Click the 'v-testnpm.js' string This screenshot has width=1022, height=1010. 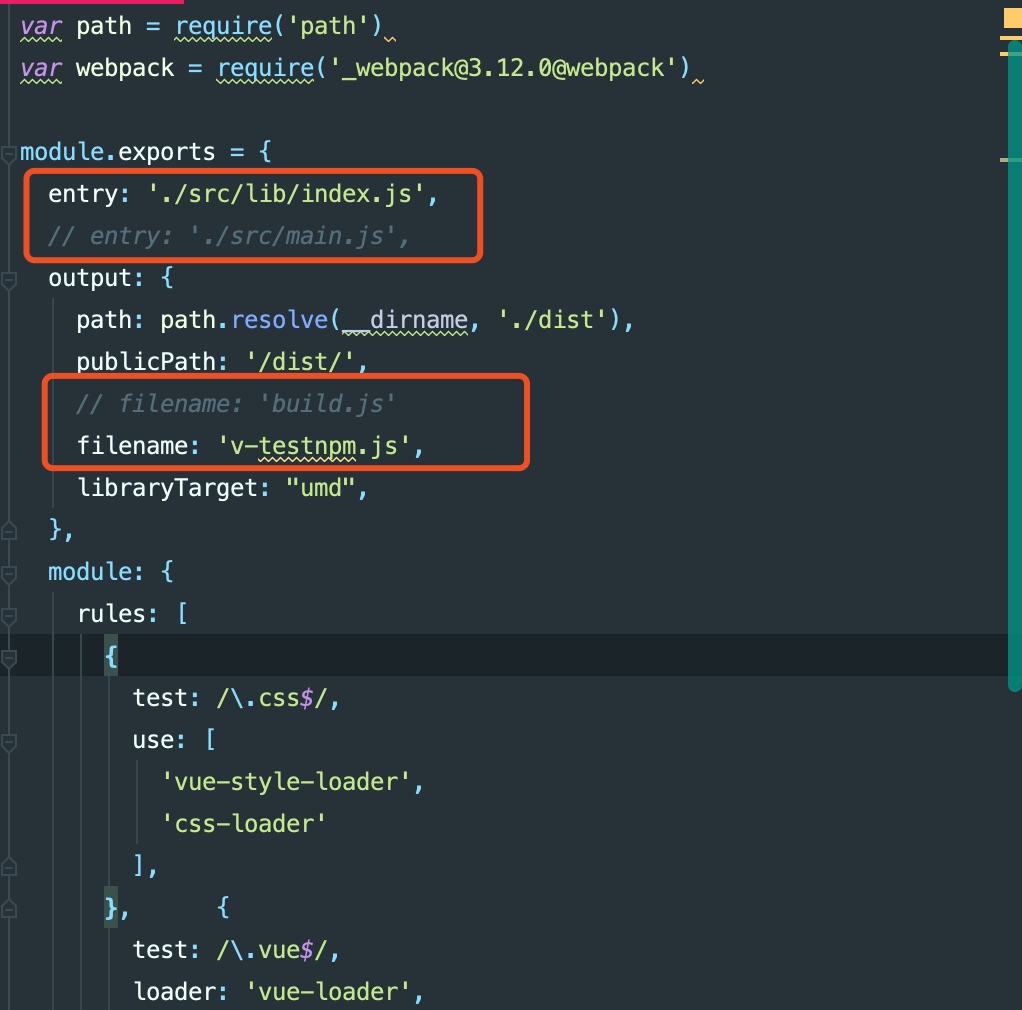(x=314, y=446)
